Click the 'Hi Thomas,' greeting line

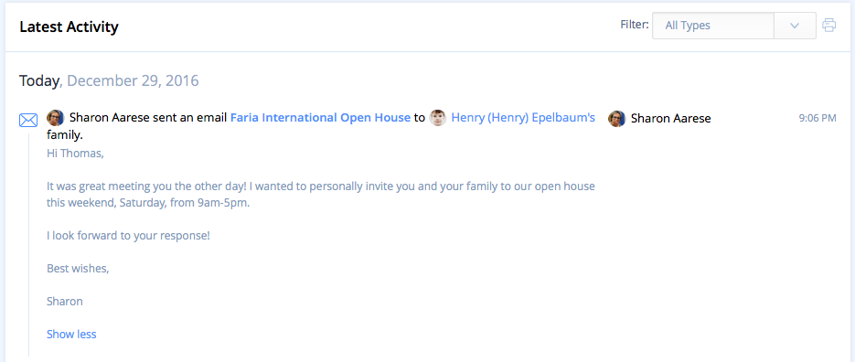click(75, 153)
